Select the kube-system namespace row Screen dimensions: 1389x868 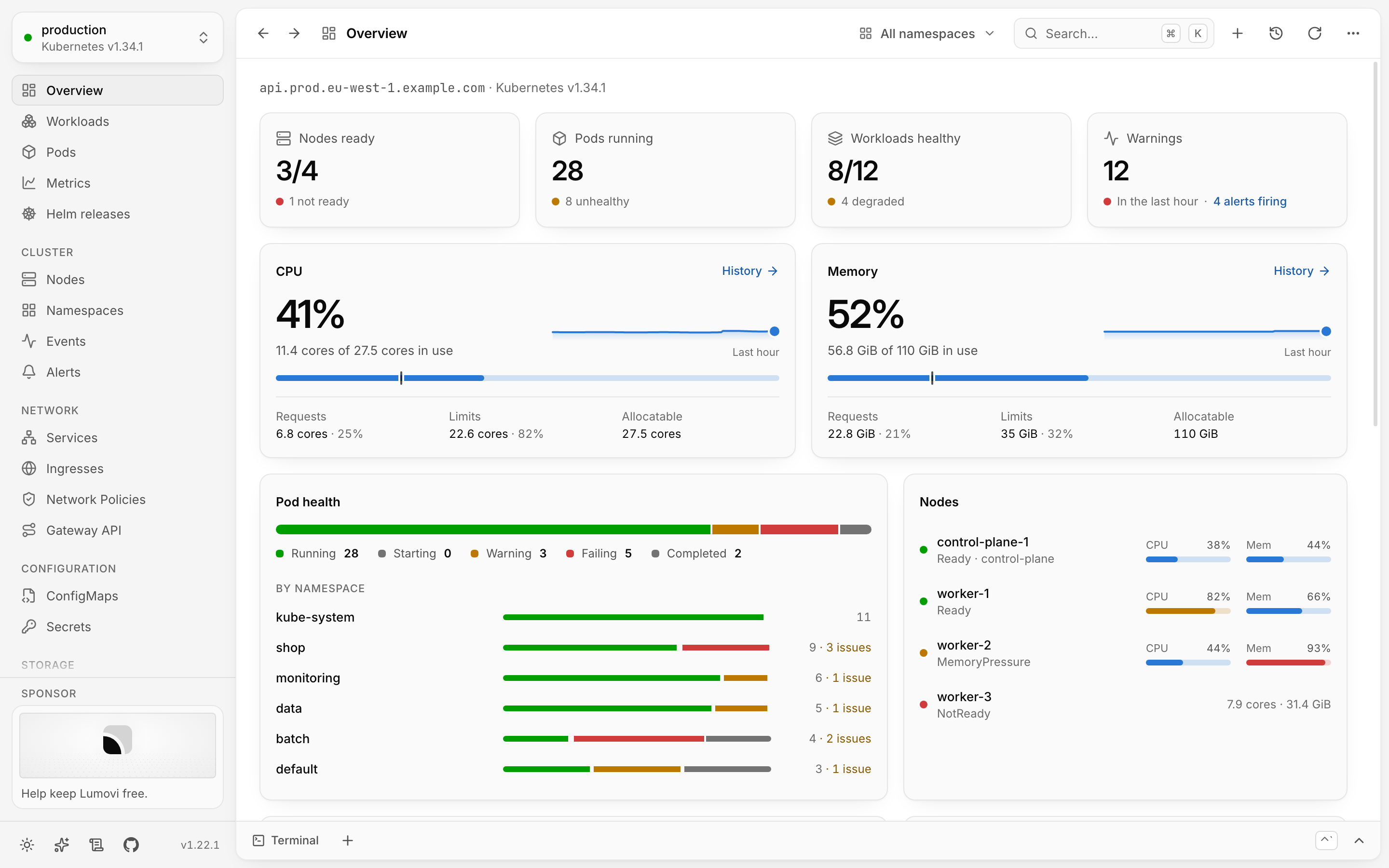(573, 617)
